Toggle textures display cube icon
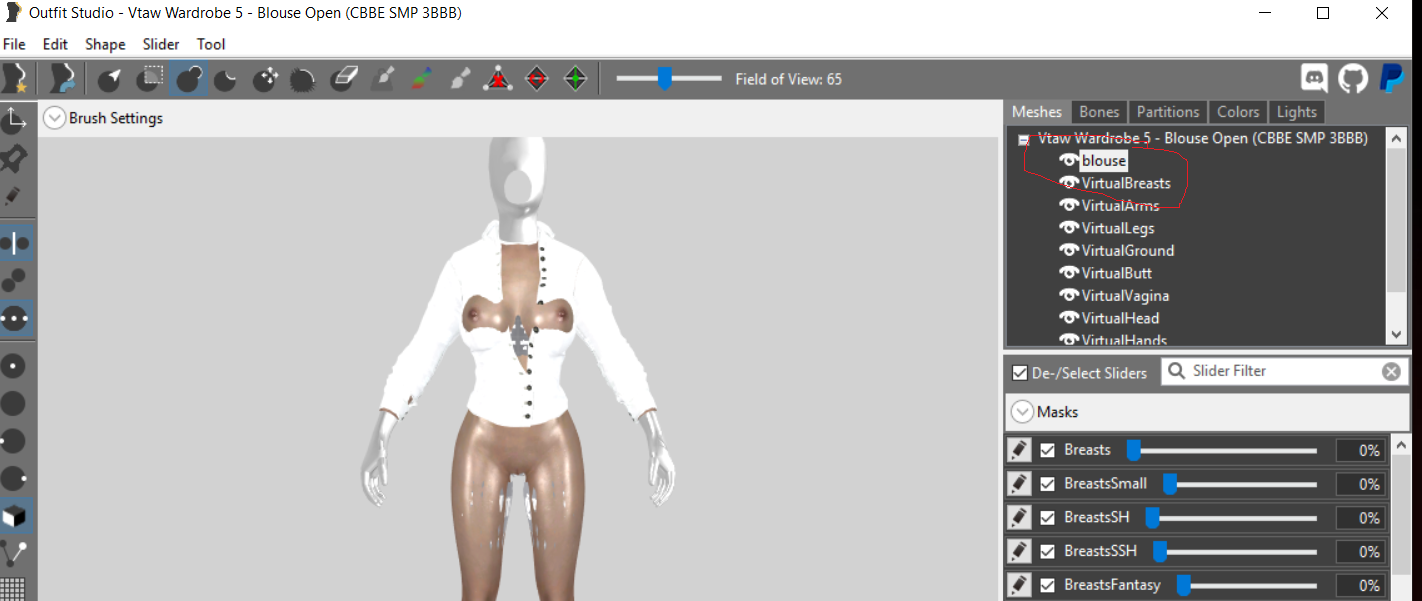This screenshot has height=601, width=1422. pyautogui.click(x=14, y=516)
